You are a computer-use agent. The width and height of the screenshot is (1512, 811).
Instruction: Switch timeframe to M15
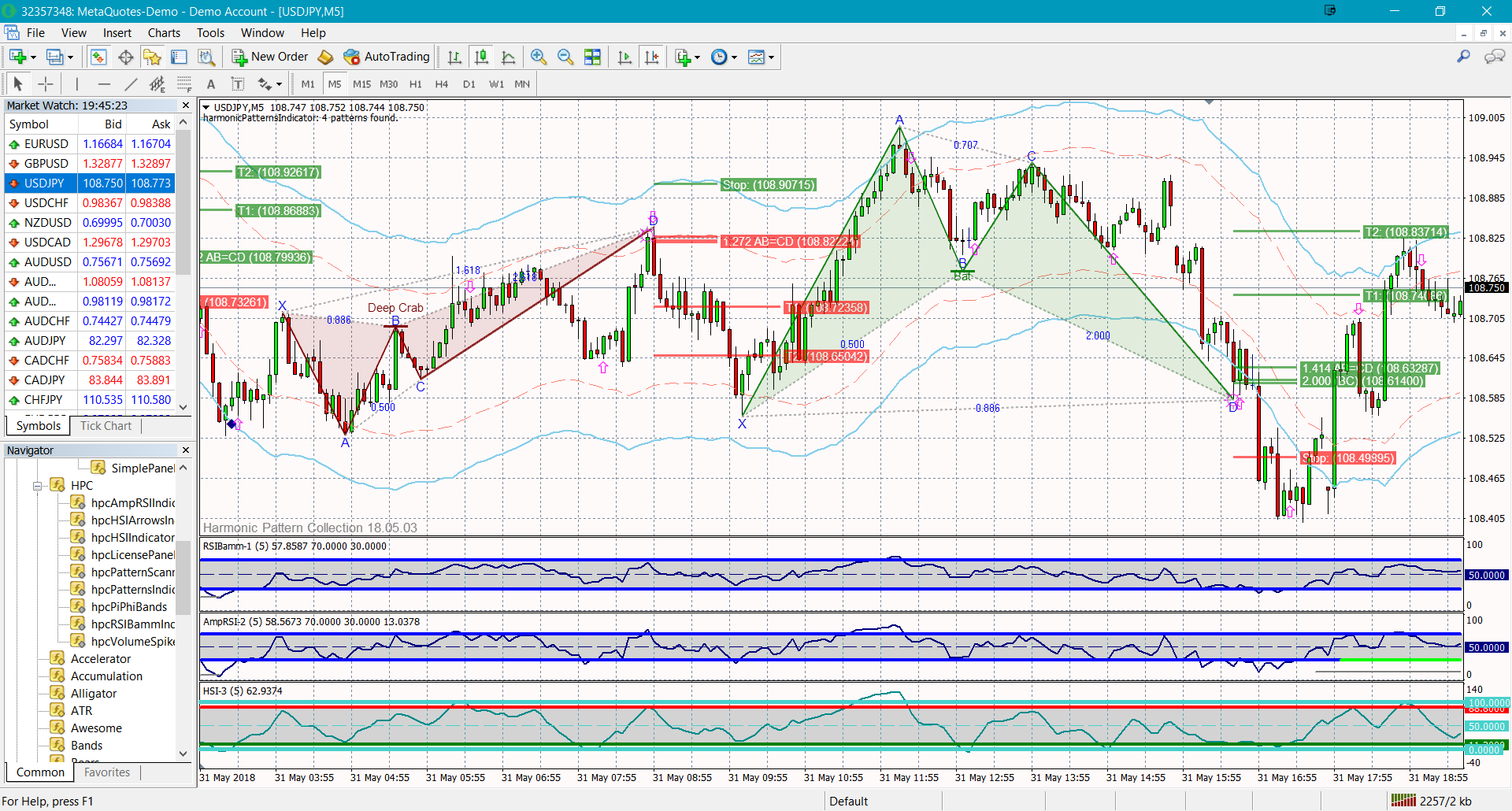point(361,83)
